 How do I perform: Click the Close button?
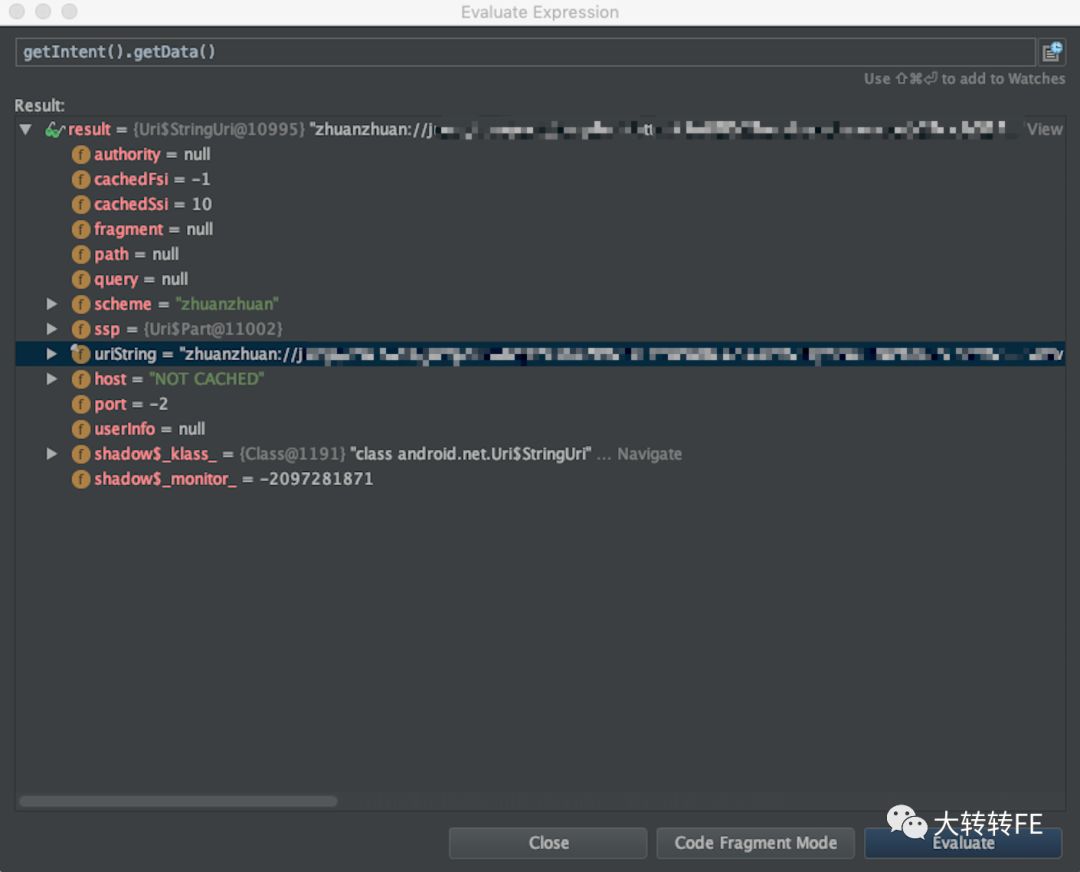(x=548, y=843)
